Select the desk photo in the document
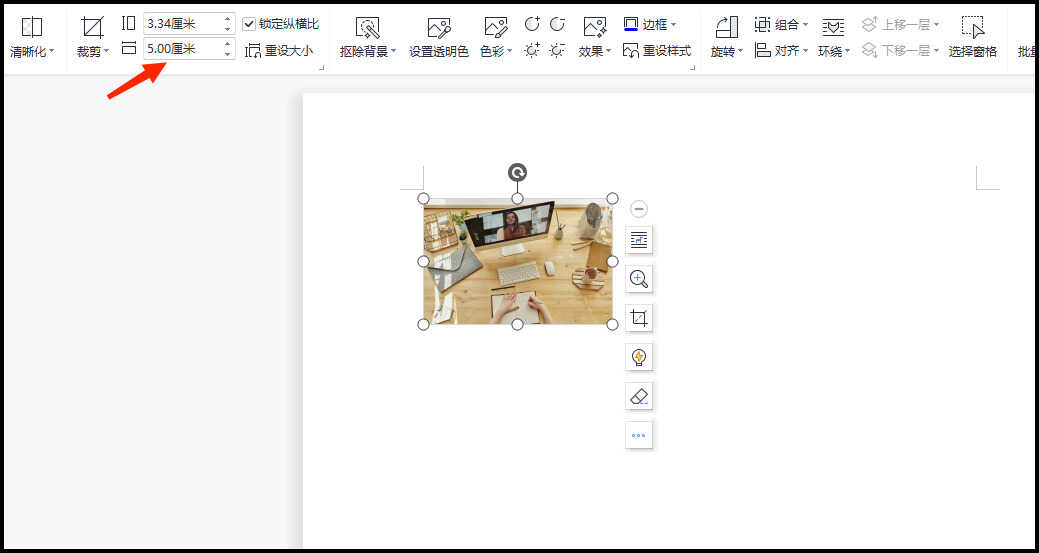This screenshot has width=1039, height=553. 518,261
